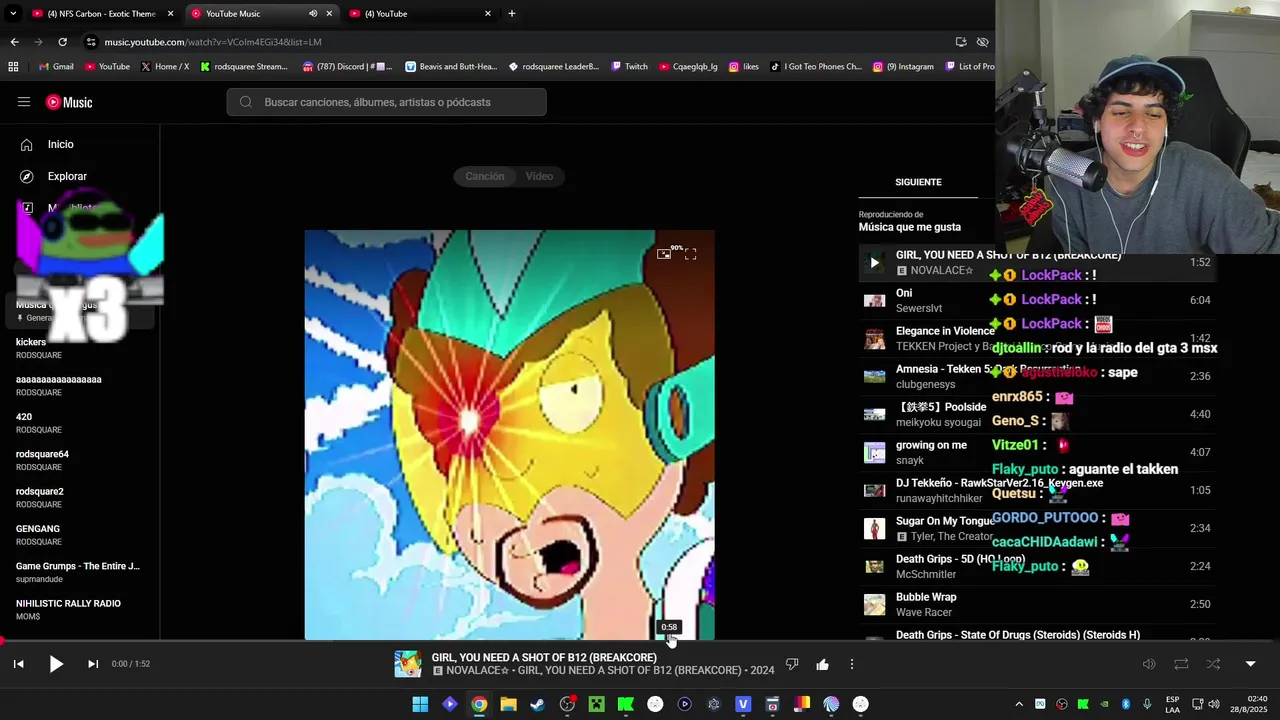Open the Gmail bookmark
Image resolution: width=1280 pixels, height=720 pixels.
pyautogui.click(x=56, y=67)
